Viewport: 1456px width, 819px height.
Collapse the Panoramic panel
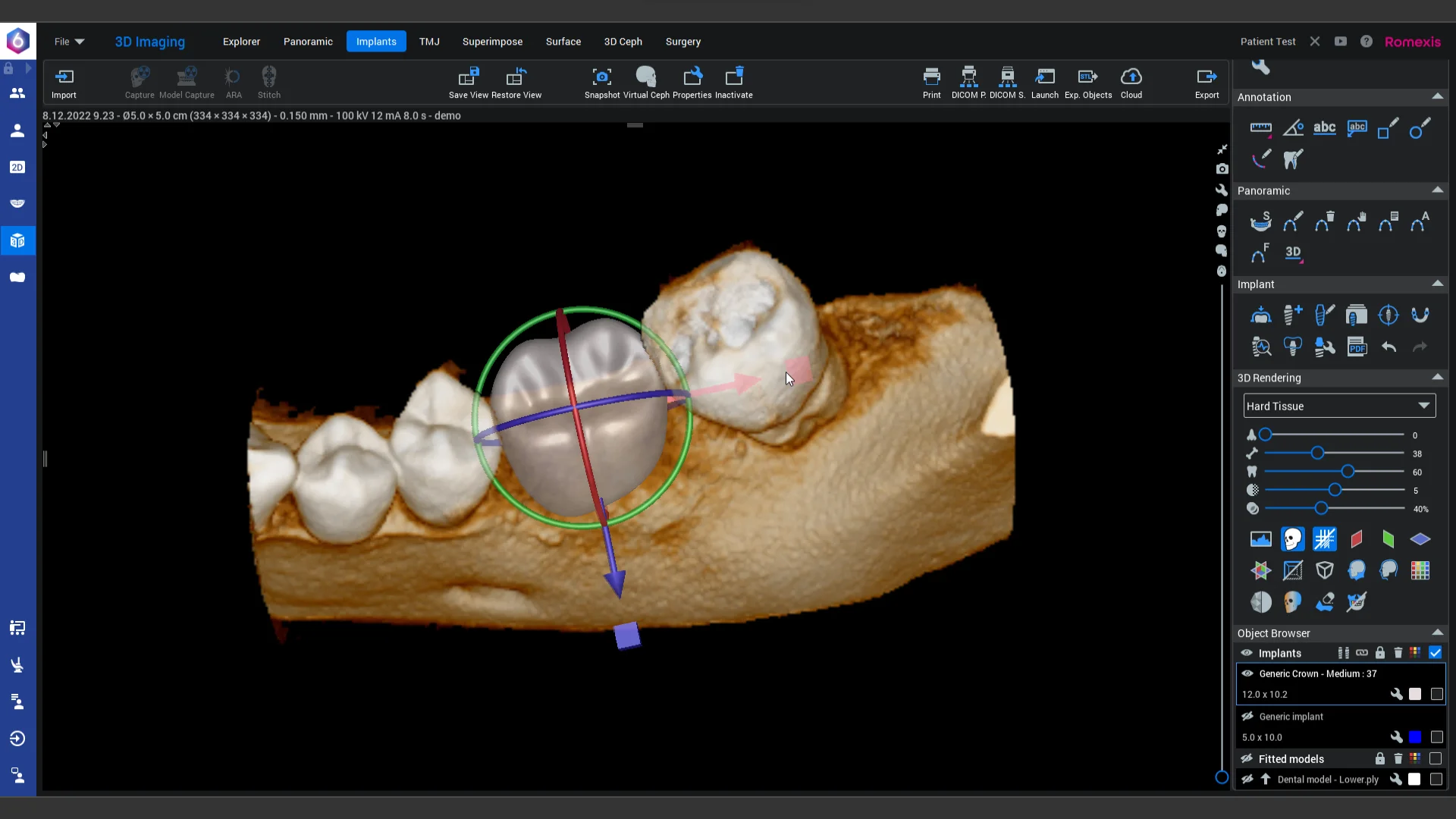coord(1437,190)
